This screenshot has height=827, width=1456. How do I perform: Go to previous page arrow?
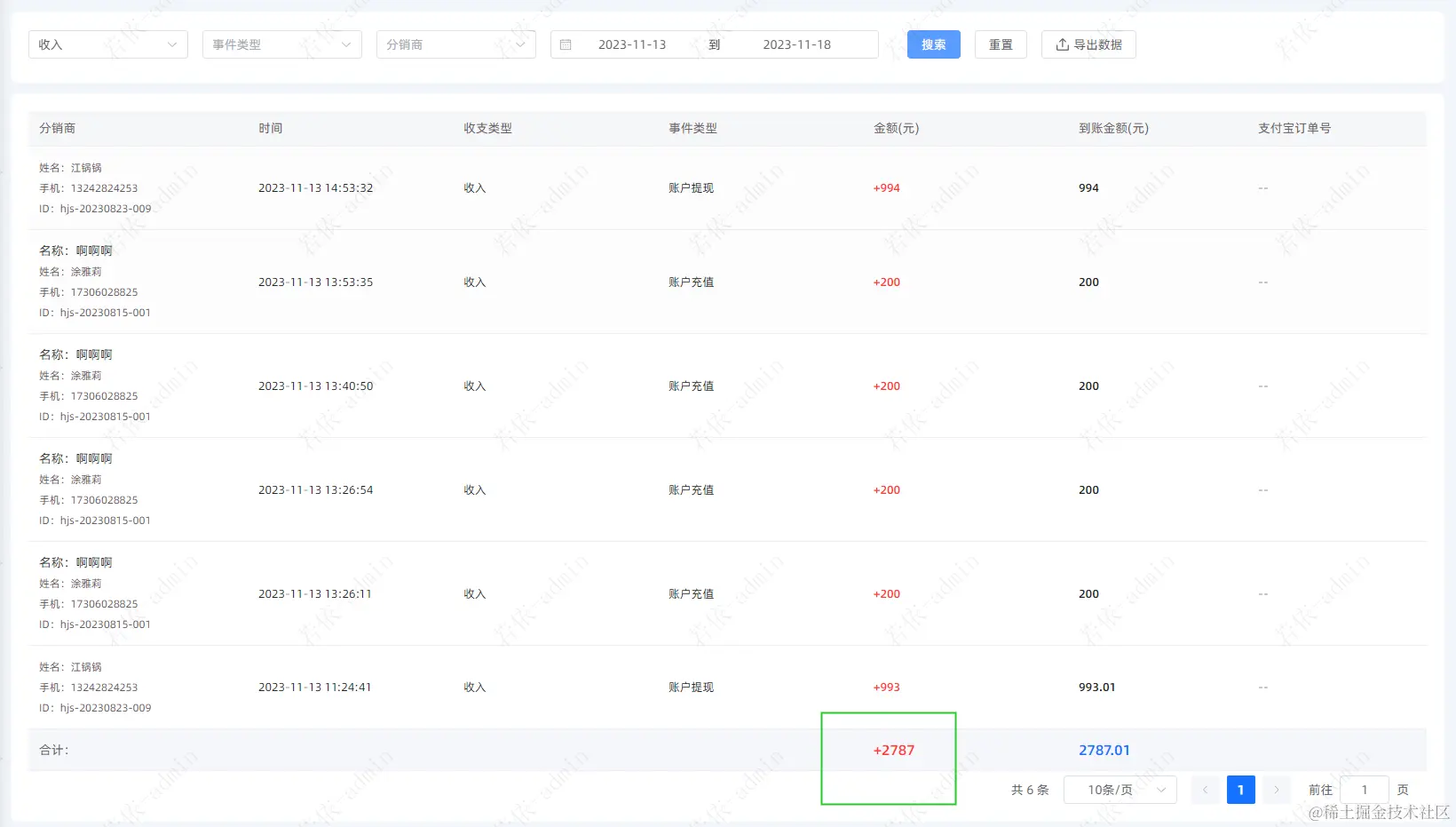click(x=1206, y=790)
